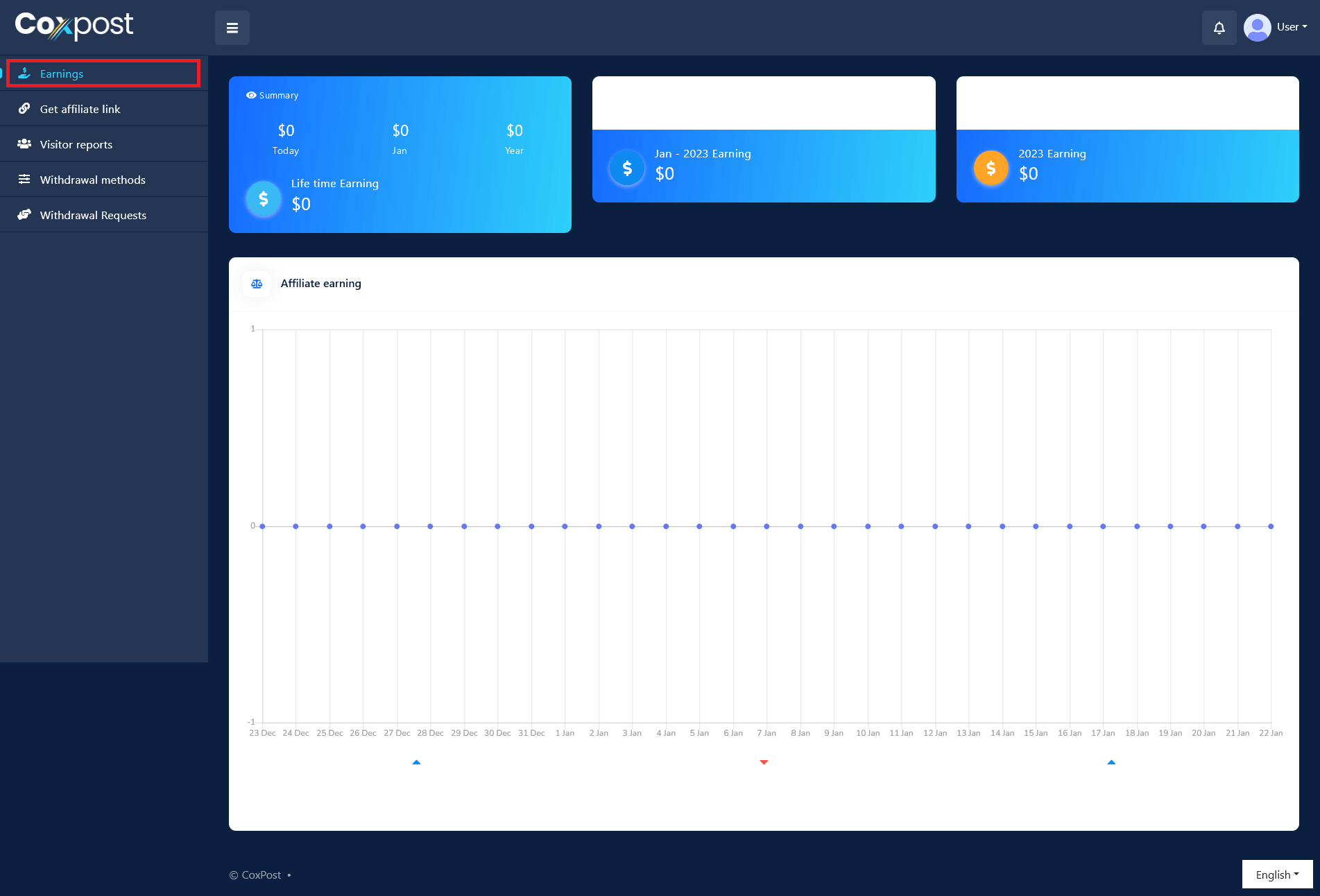Toggle the hamburger sidebar menu button

[x=232, y=28]
